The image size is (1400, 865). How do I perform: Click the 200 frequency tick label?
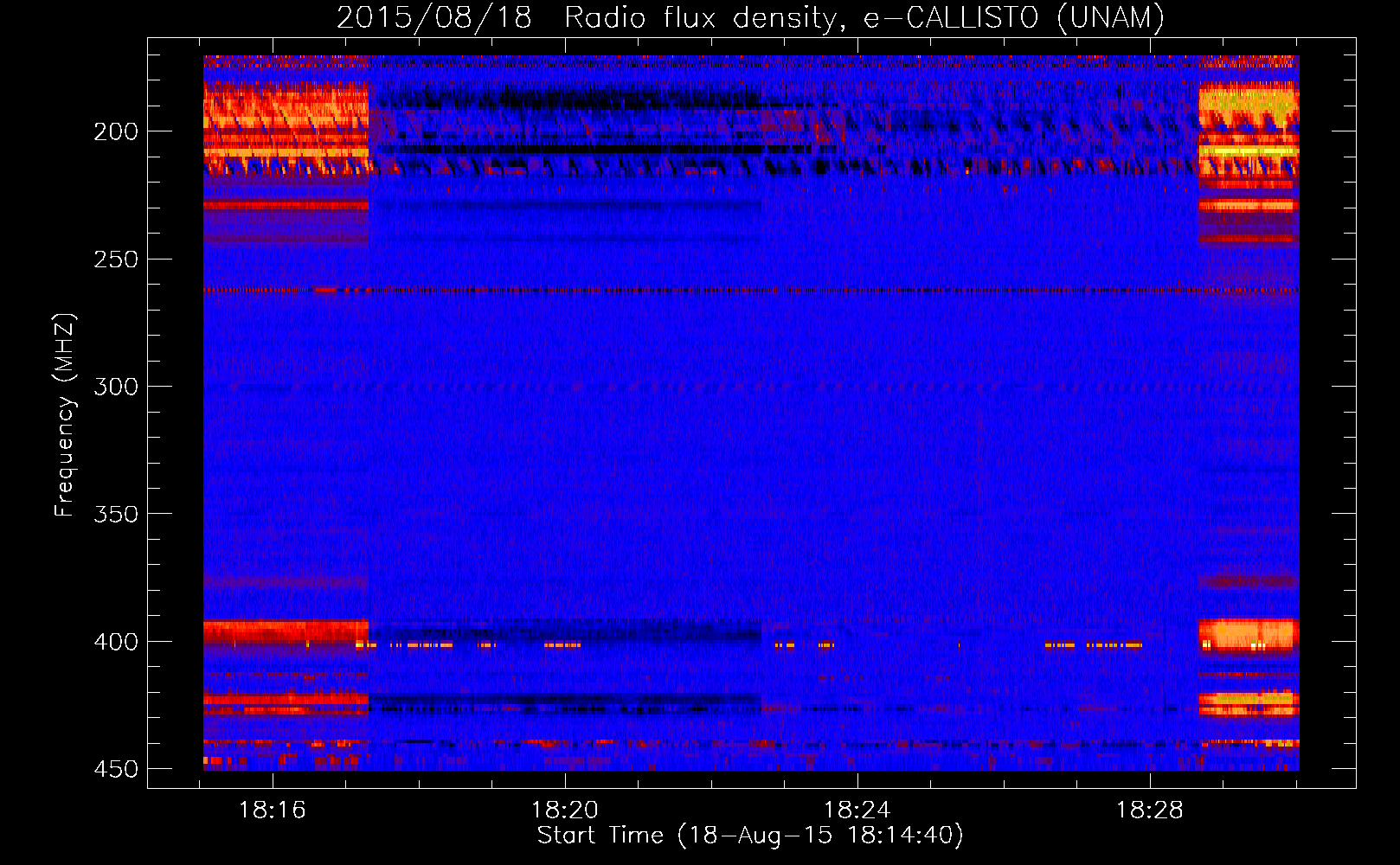pos(115,131)
